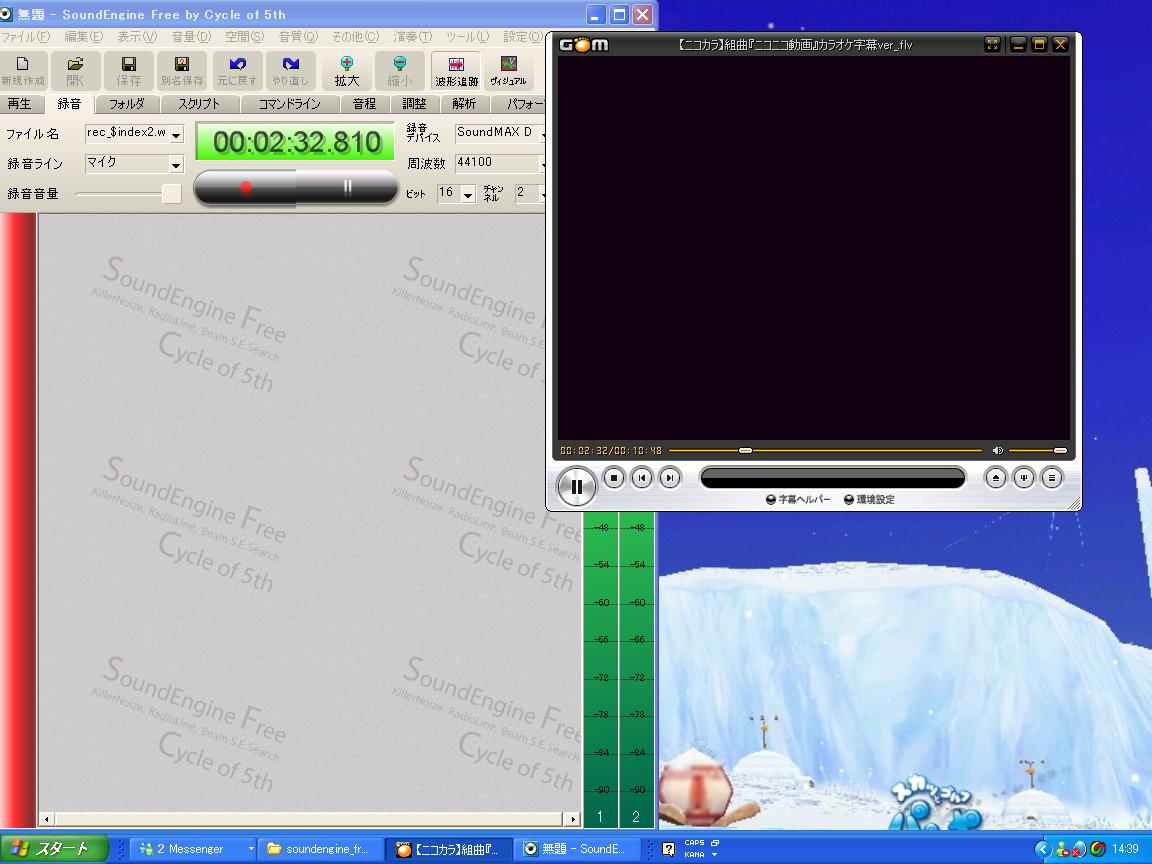Screen dimensions: 1152x864
Task: Switch to the 調整 tab
Action: (414, 104)
